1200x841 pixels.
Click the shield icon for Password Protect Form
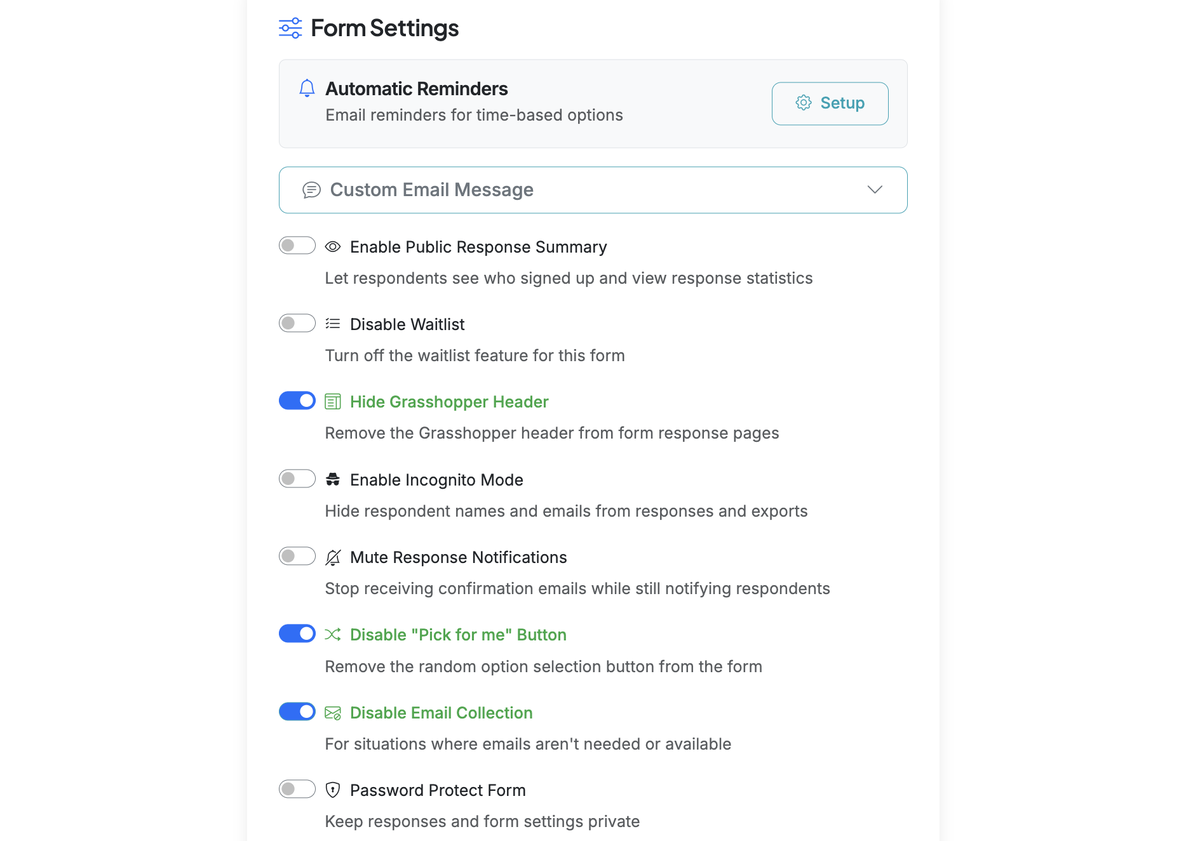pos(332,789)
